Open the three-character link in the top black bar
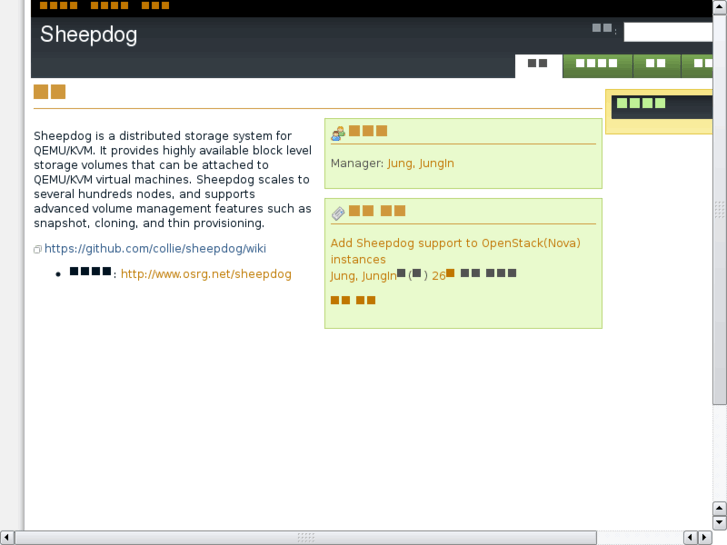This screenshot has width=727, height=545. click(155, 6)
